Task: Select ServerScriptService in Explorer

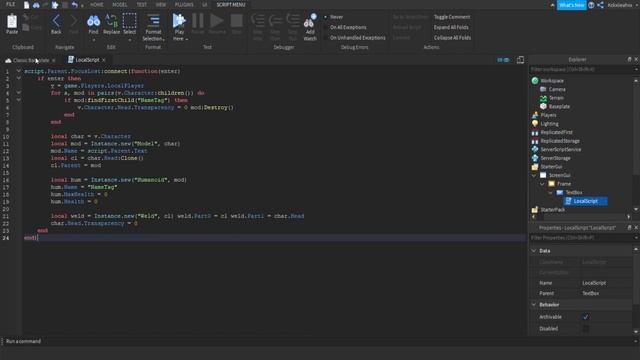Action: click(x=561, y=149)
